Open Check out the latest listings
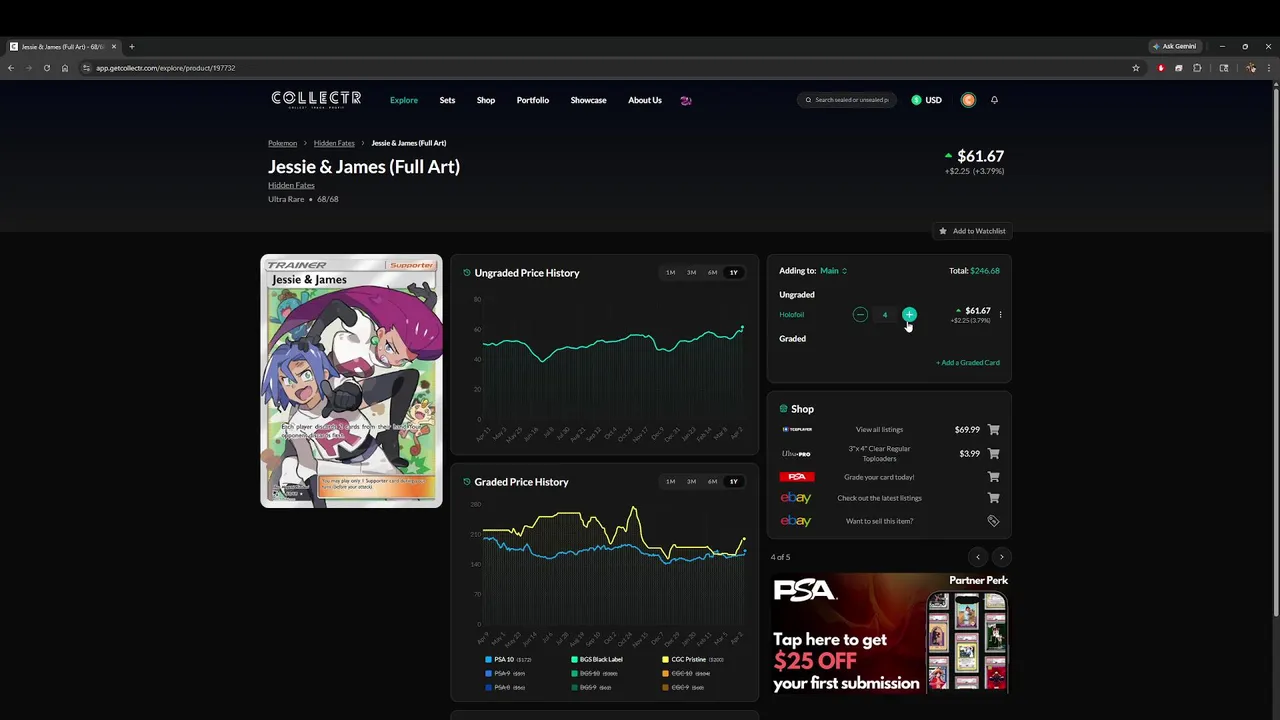Image resolution: width=1280 pixels, height=720 pixels. point(879,498)
